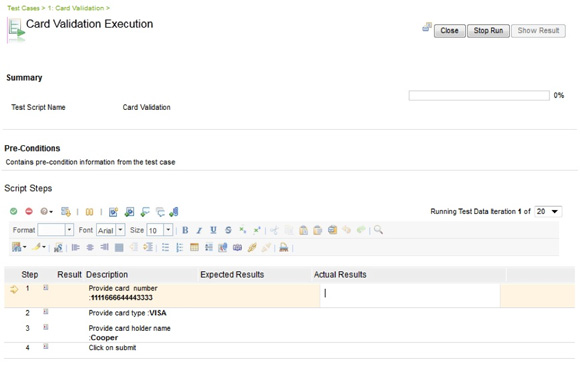Toggle italic formatting
The image size is (580, 372).
(x=199, y=230)
